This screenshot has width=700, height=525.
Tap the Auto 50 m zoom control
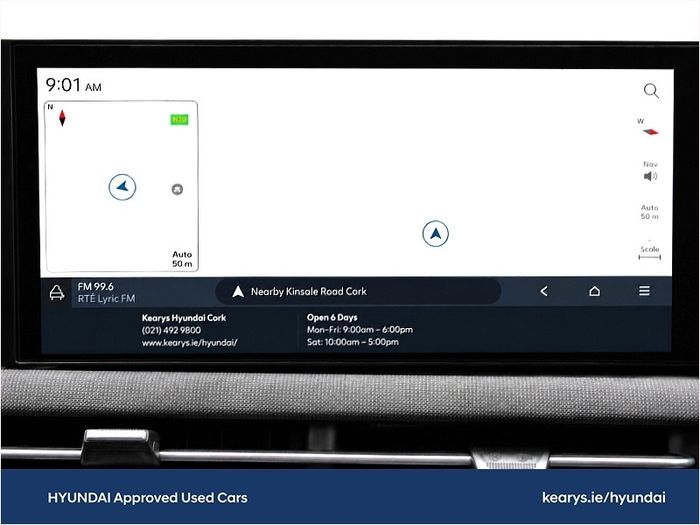[650, 212]
